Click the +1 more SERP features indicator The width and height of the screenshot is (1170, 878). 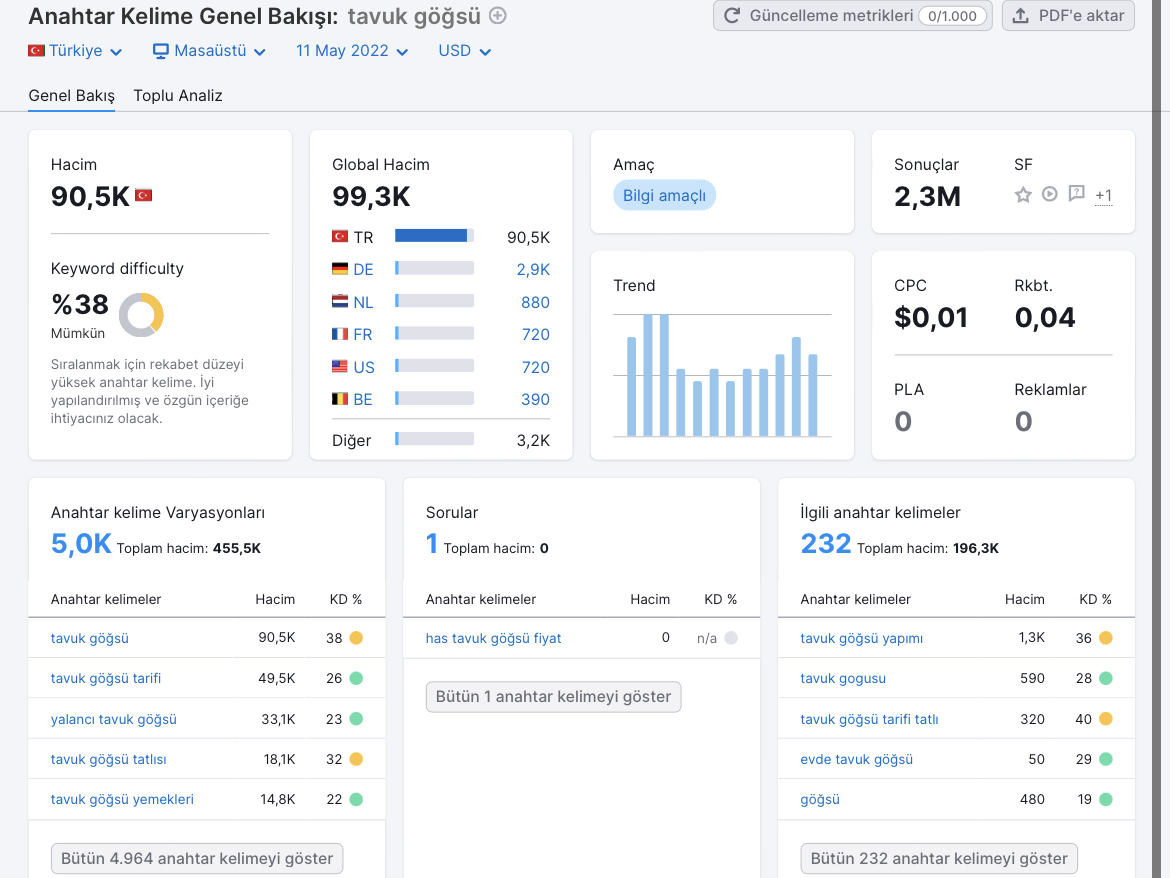1104,195
